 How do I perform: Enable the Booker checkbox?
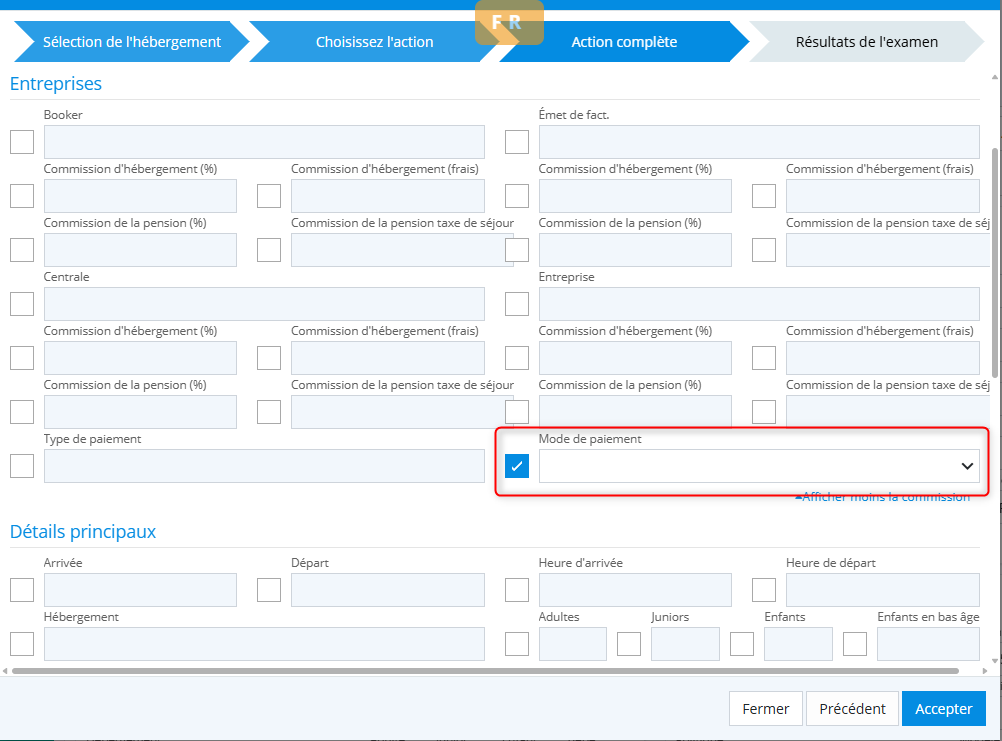(22, 142)
